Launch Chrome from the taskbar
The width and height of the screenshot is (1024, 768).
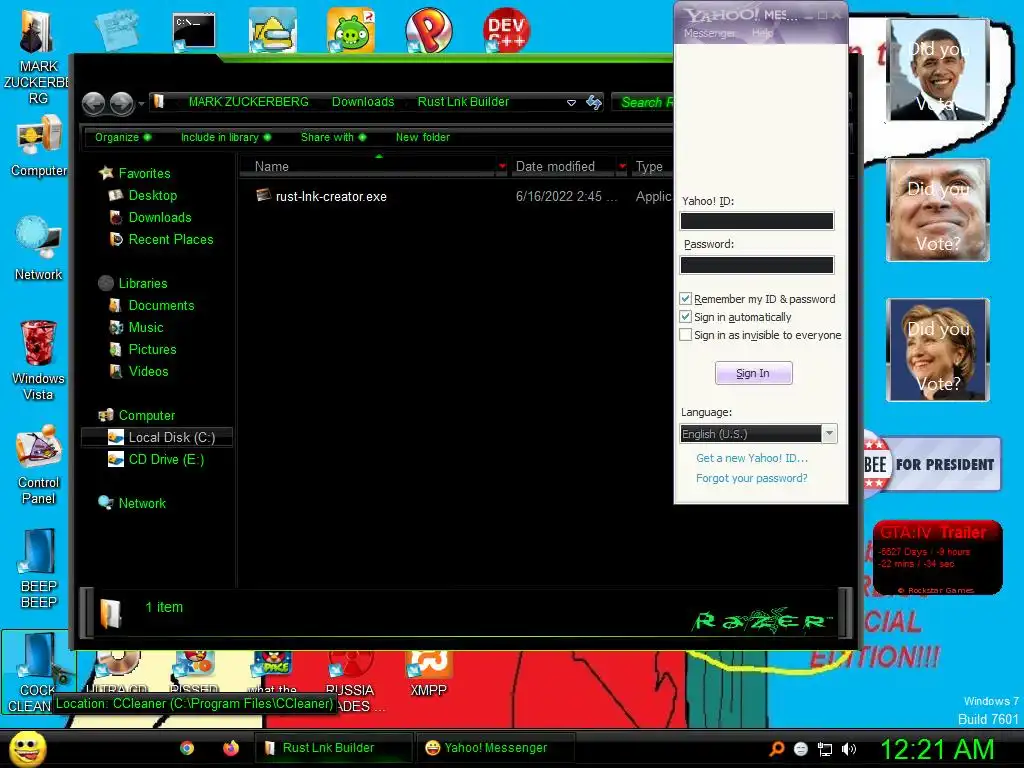pos(187,748)
